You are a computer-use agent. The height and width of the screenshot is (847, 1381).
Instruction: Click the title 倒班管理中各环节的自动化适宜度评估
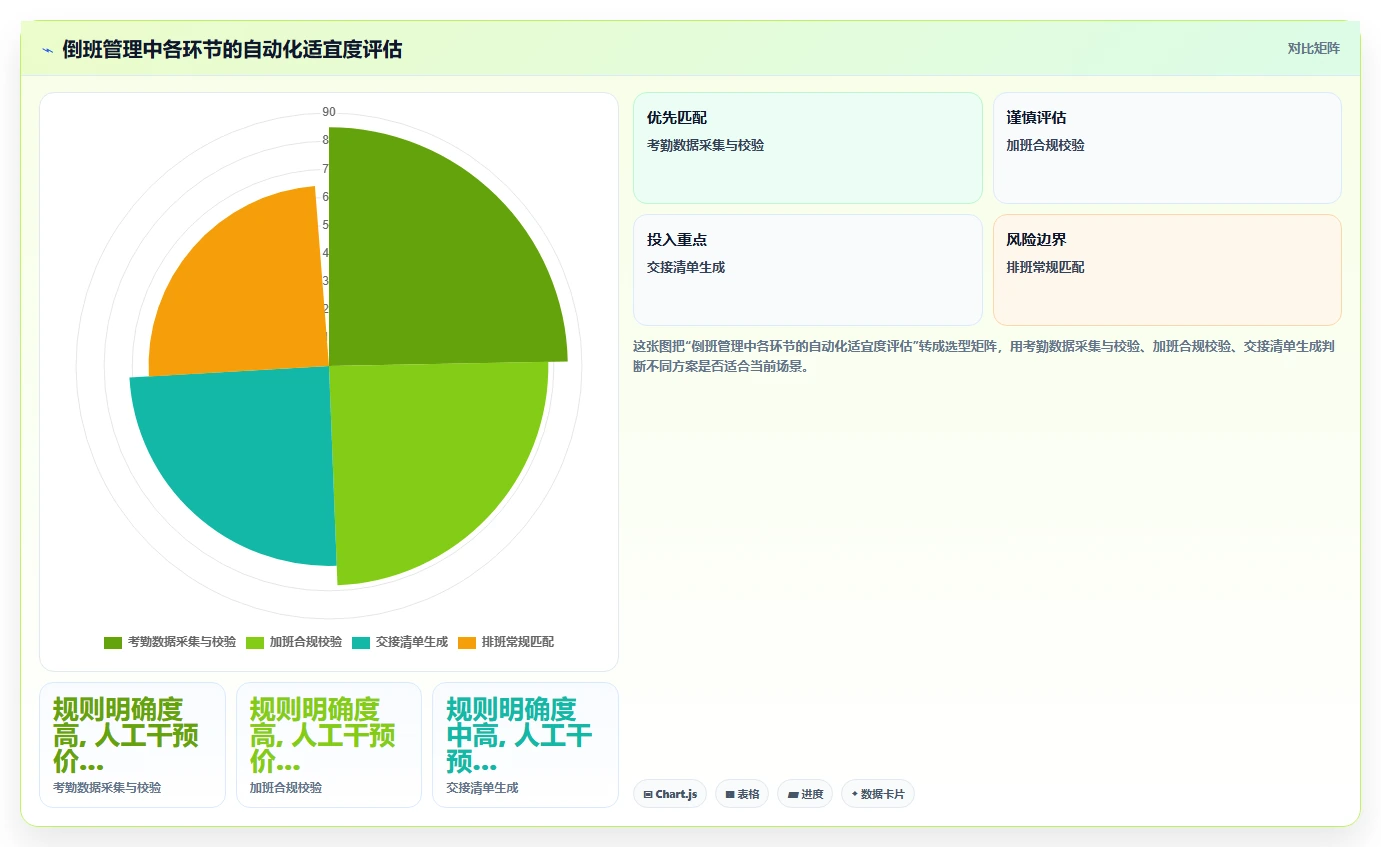[x=232, y=49]
